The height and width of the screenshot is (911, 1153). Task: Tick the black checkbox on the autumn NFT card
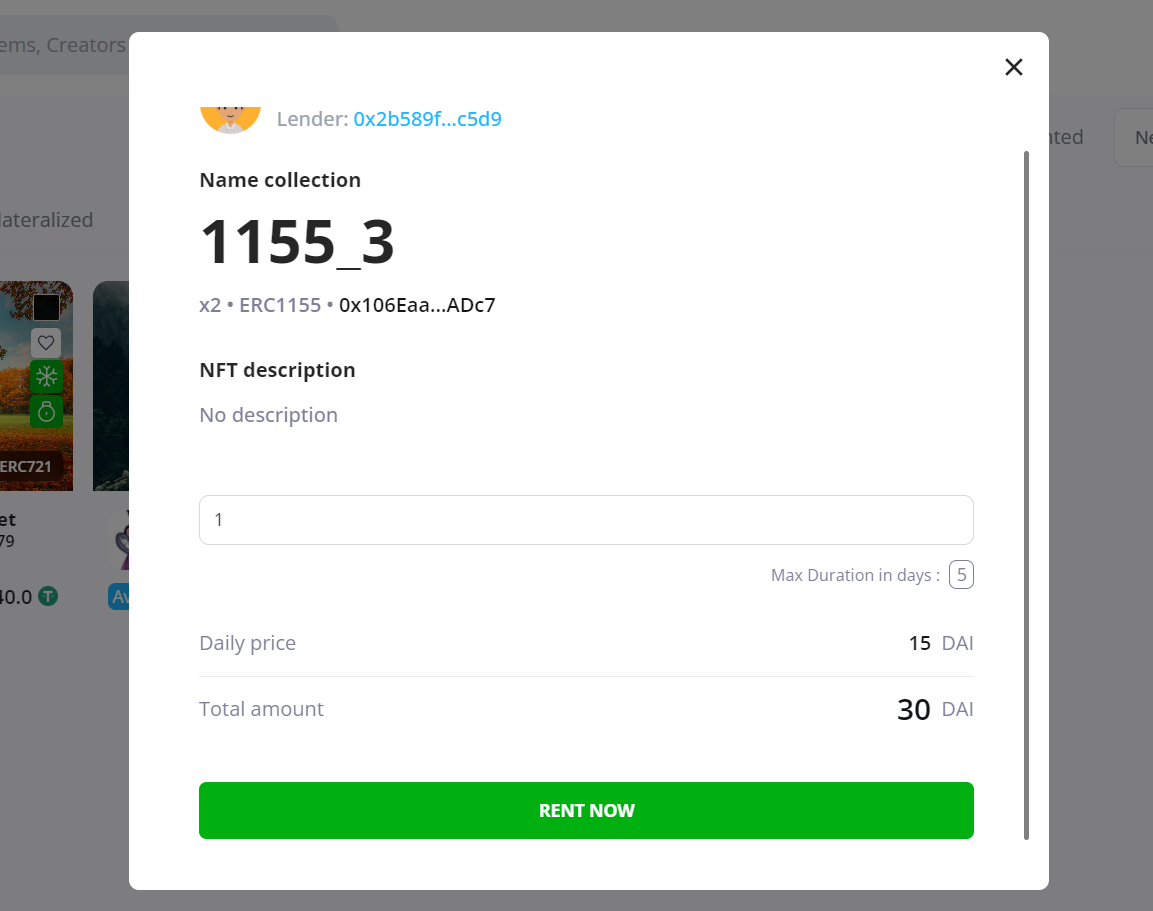tap(46, 308)
